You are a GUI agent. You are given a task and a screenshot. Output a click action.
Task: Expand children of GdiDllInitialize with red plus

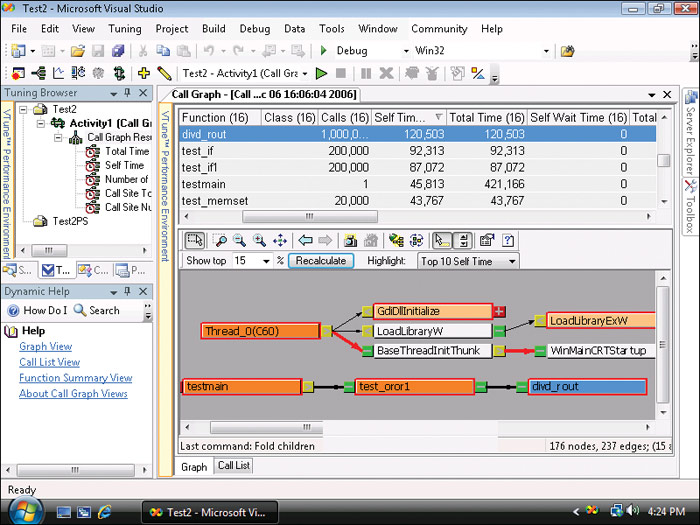click(x=500, y=312)
